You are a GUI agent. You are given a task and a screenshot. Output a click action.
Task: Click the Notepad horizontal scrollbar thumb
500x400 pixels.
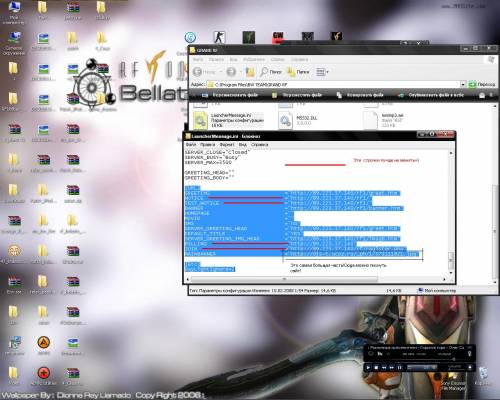284,279
